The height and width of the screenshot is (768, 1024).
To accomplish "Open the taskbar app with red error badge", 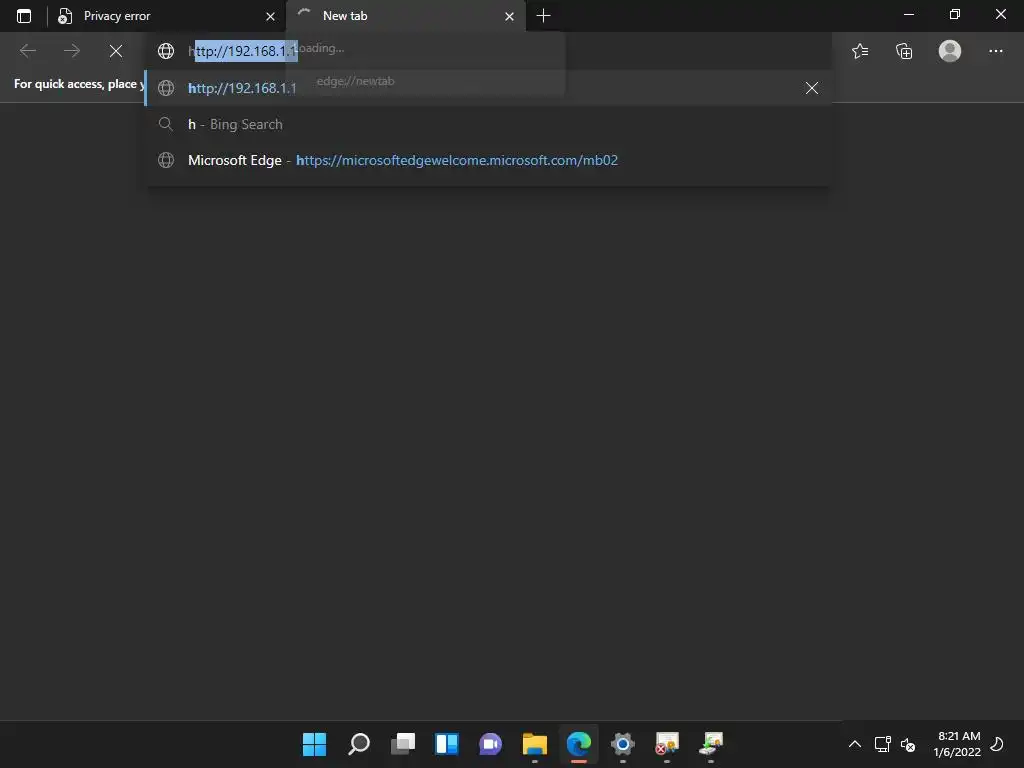I will tap(667, 744).
